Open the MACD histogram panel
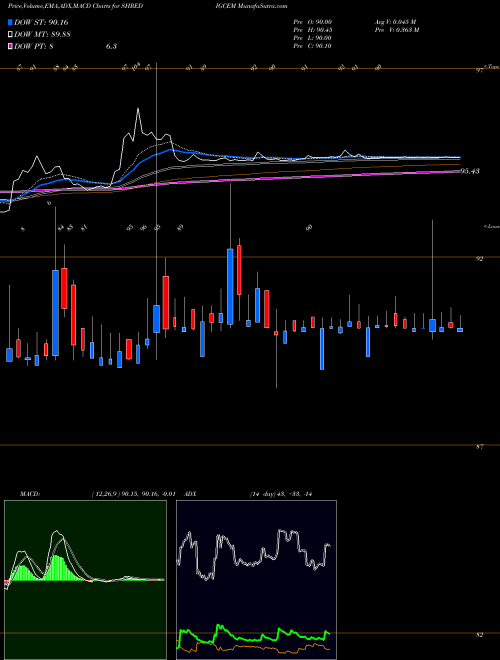Screen dimensions: 500x660 [x=85, y=580]
